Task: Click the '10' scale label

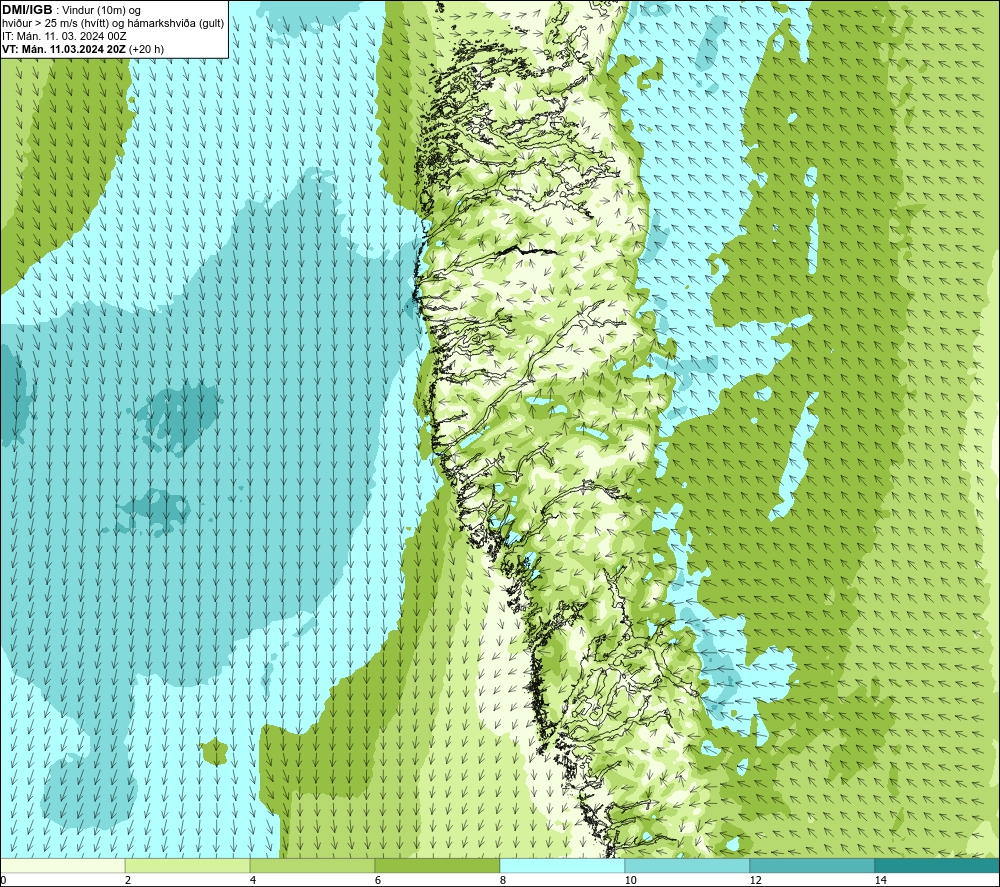Action: (630, 880)
